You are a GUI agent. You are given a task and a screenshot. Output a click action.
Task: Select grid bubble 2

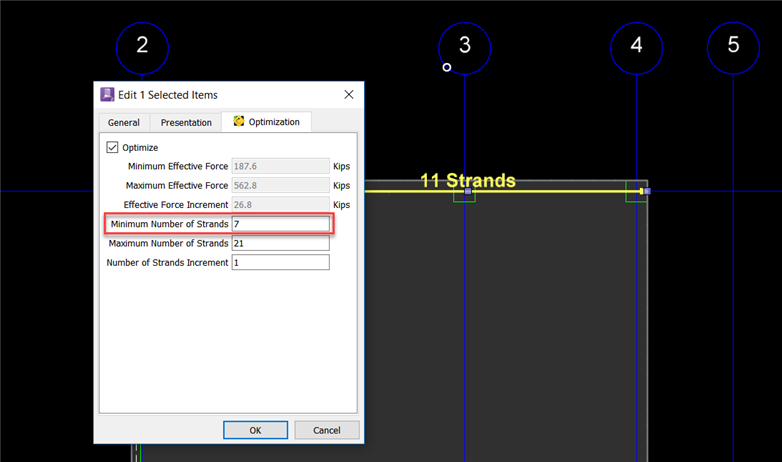coord(142,48)
